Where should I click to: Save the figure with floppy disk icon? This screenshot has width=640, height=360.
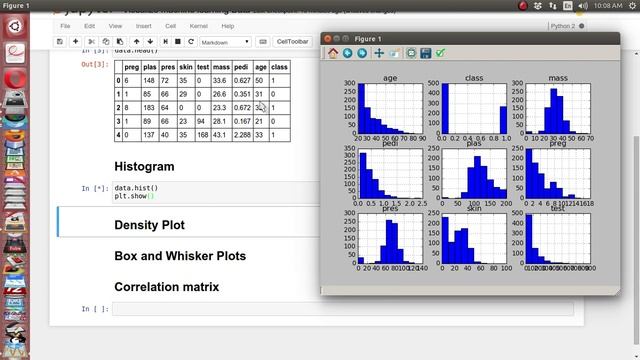click(x=426, y=53)
